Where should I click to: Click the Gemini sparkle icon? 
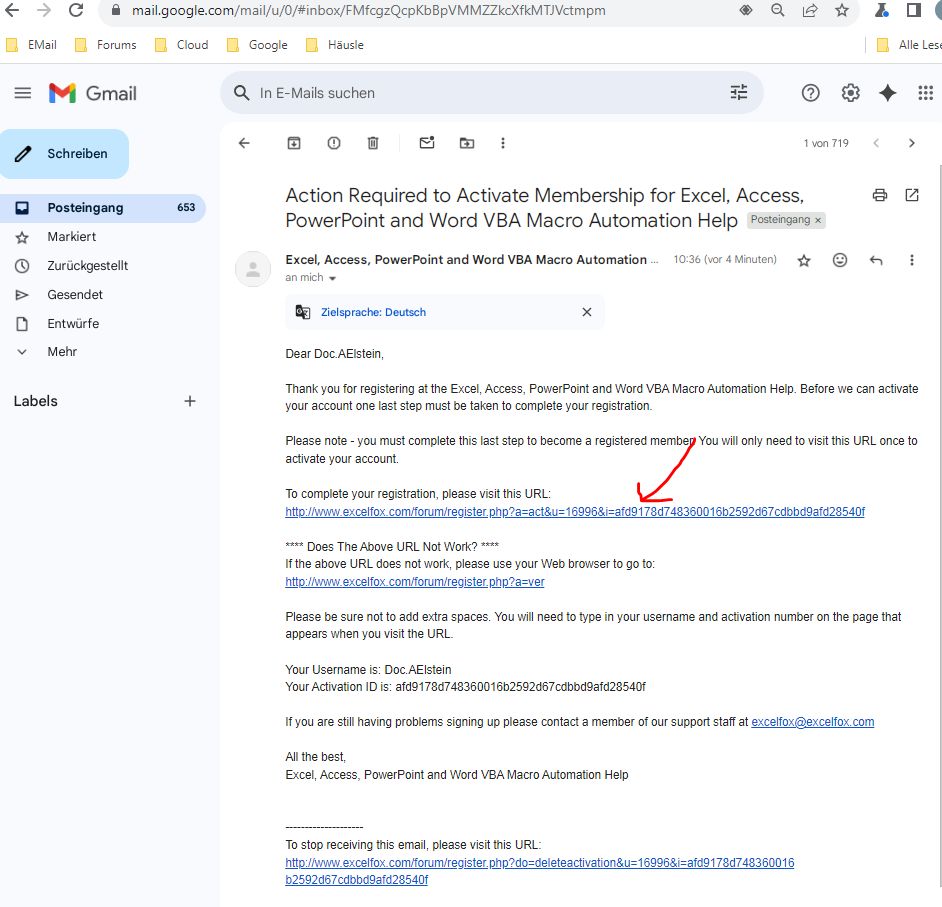click(x=887, y=93)
